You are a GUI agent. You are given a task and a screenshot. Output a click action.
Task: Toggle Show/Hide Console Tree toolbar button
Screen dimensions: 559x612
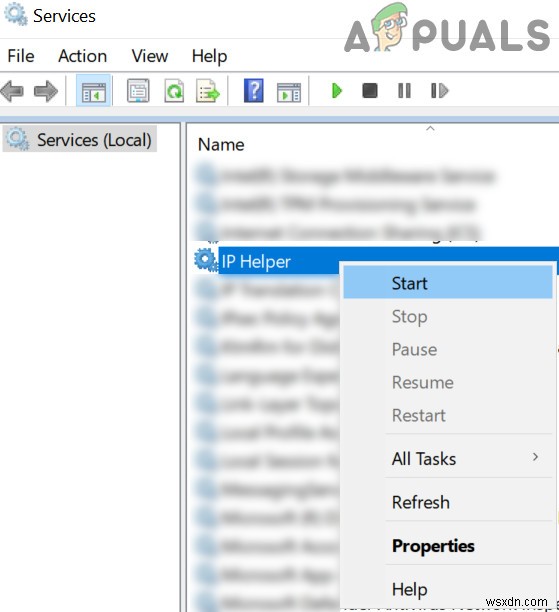click(94, 91)
